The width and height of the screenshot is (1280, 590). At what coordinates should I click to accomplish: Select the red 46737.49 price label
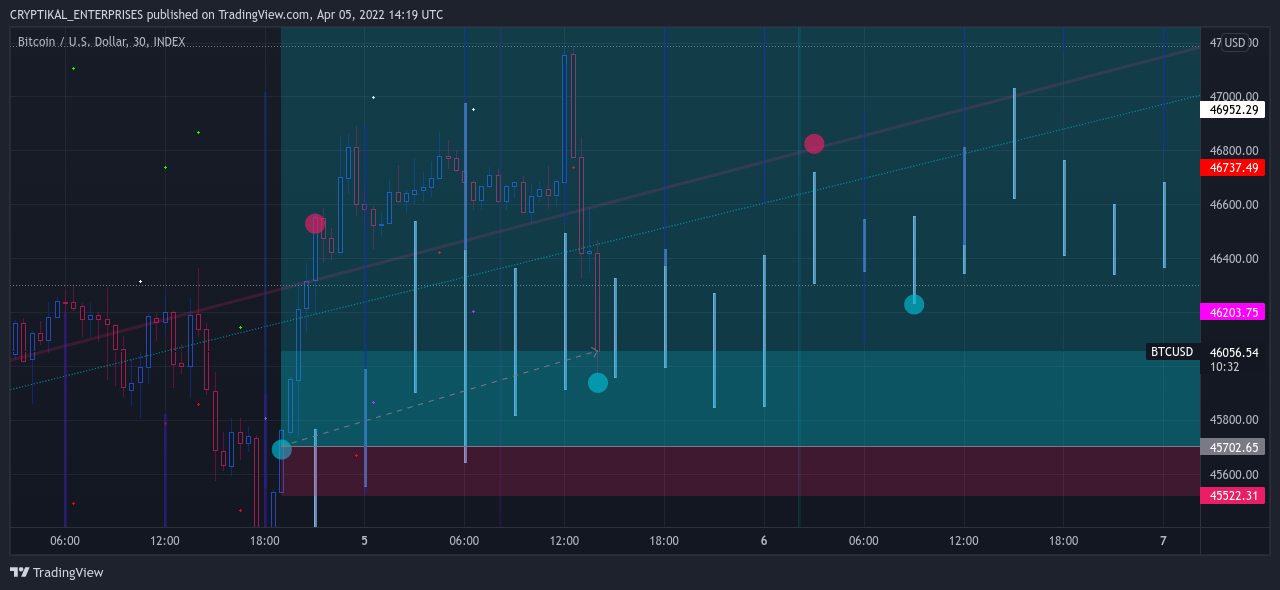(1232, 168)
